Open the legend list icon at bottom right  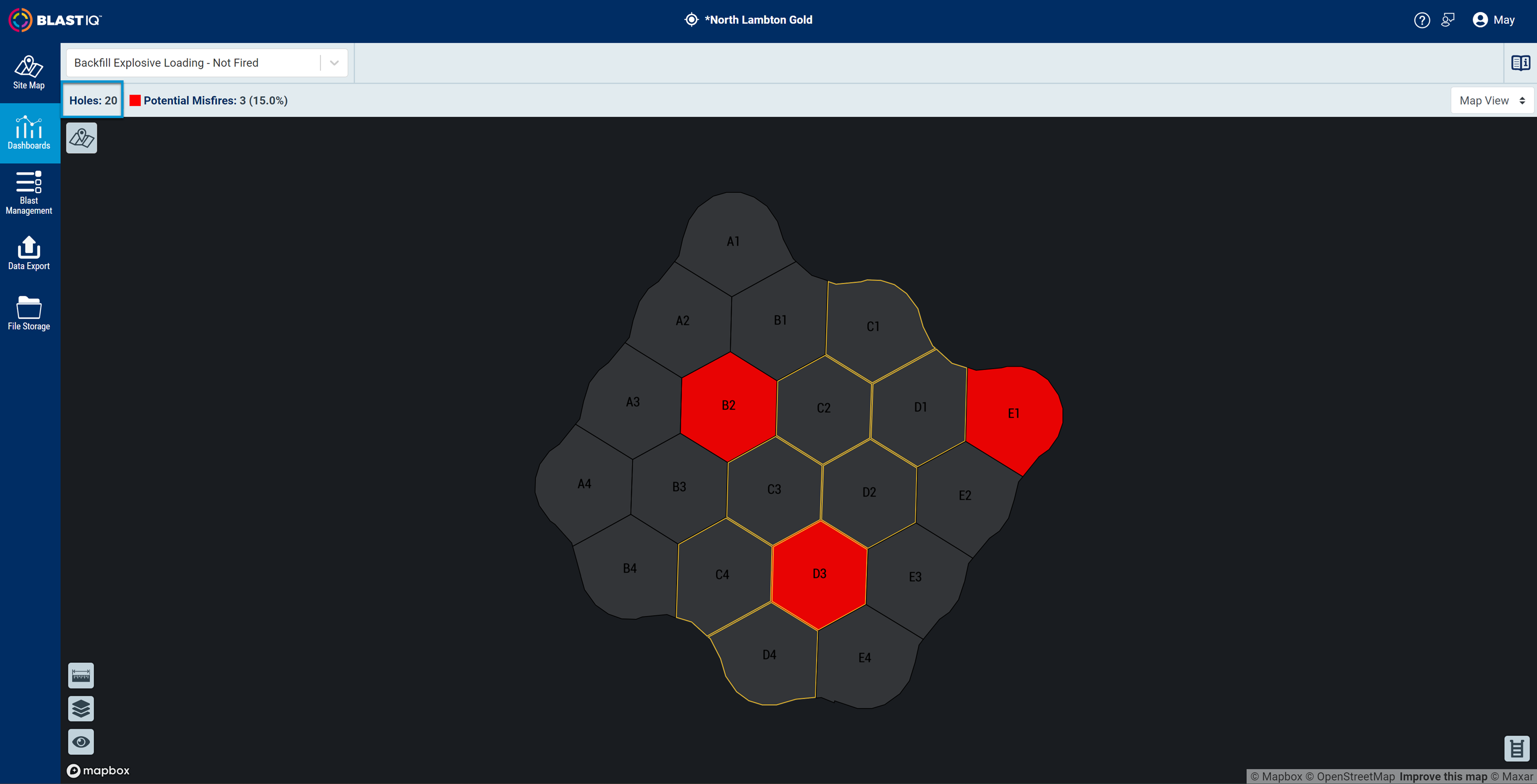point(1516,748)
